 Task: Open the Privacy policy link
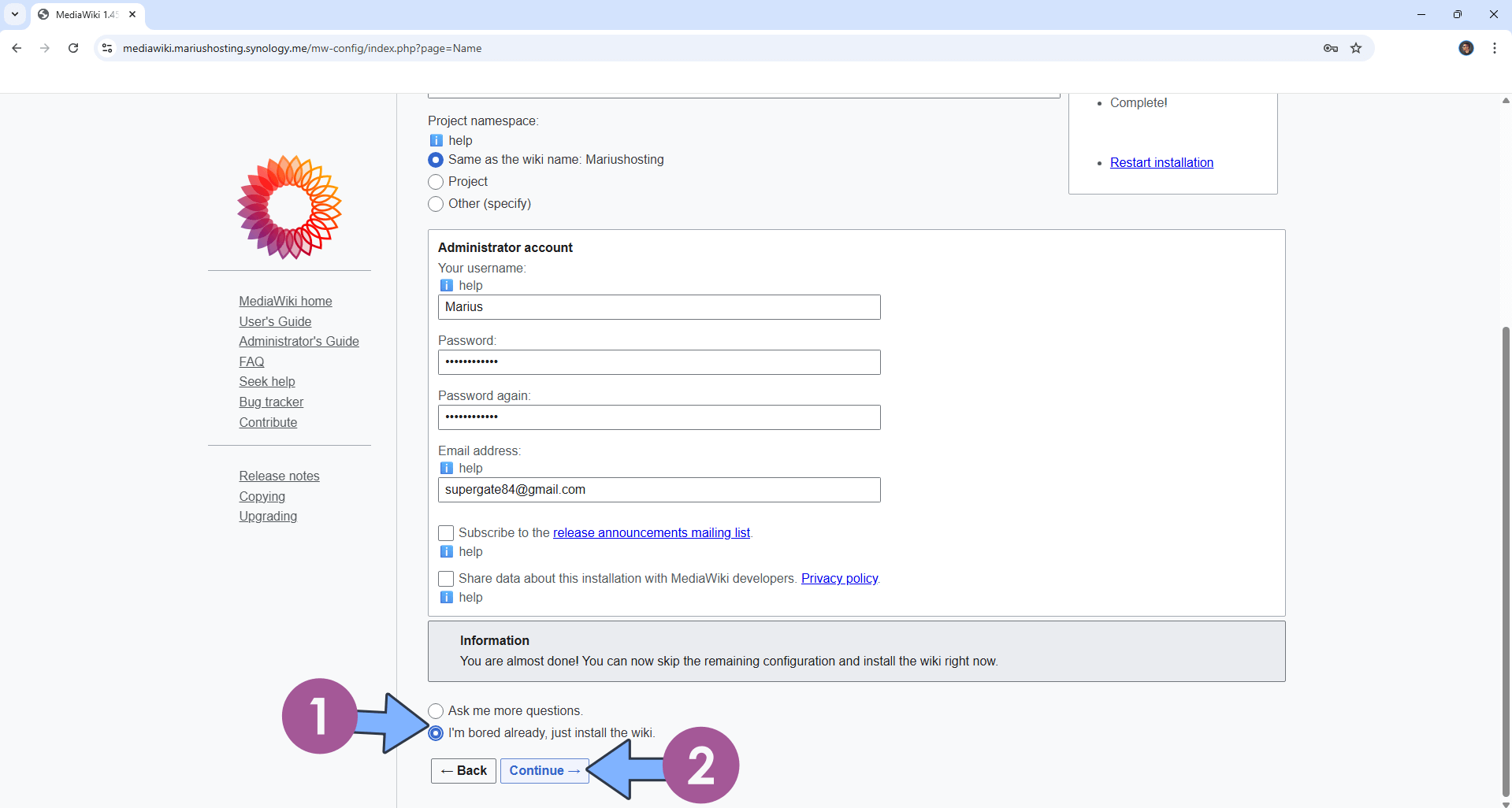(x=838, y=578)
